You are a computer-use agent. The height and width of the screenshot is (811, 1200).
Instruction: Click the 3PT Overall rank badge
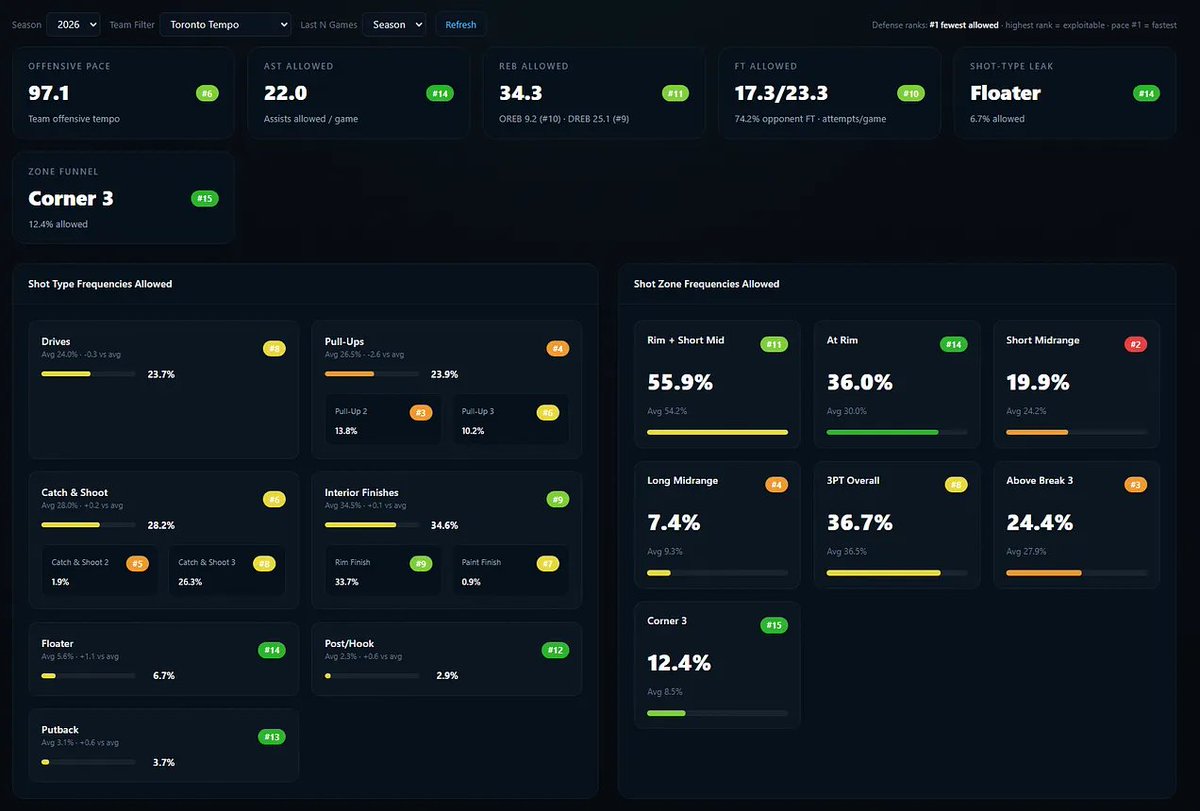tap(956, 484)
